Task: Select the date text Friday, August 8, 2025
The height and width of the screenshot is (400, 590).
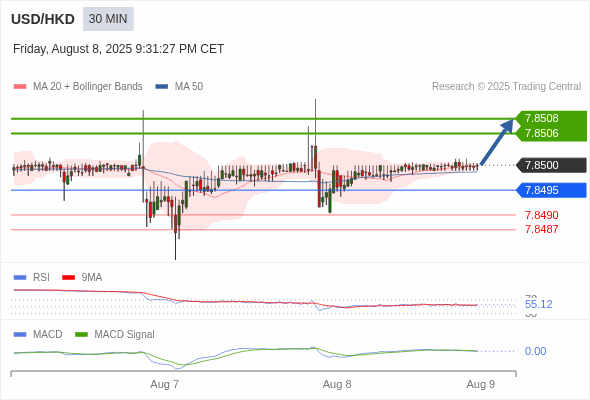Action: click(x=72, y=49)
